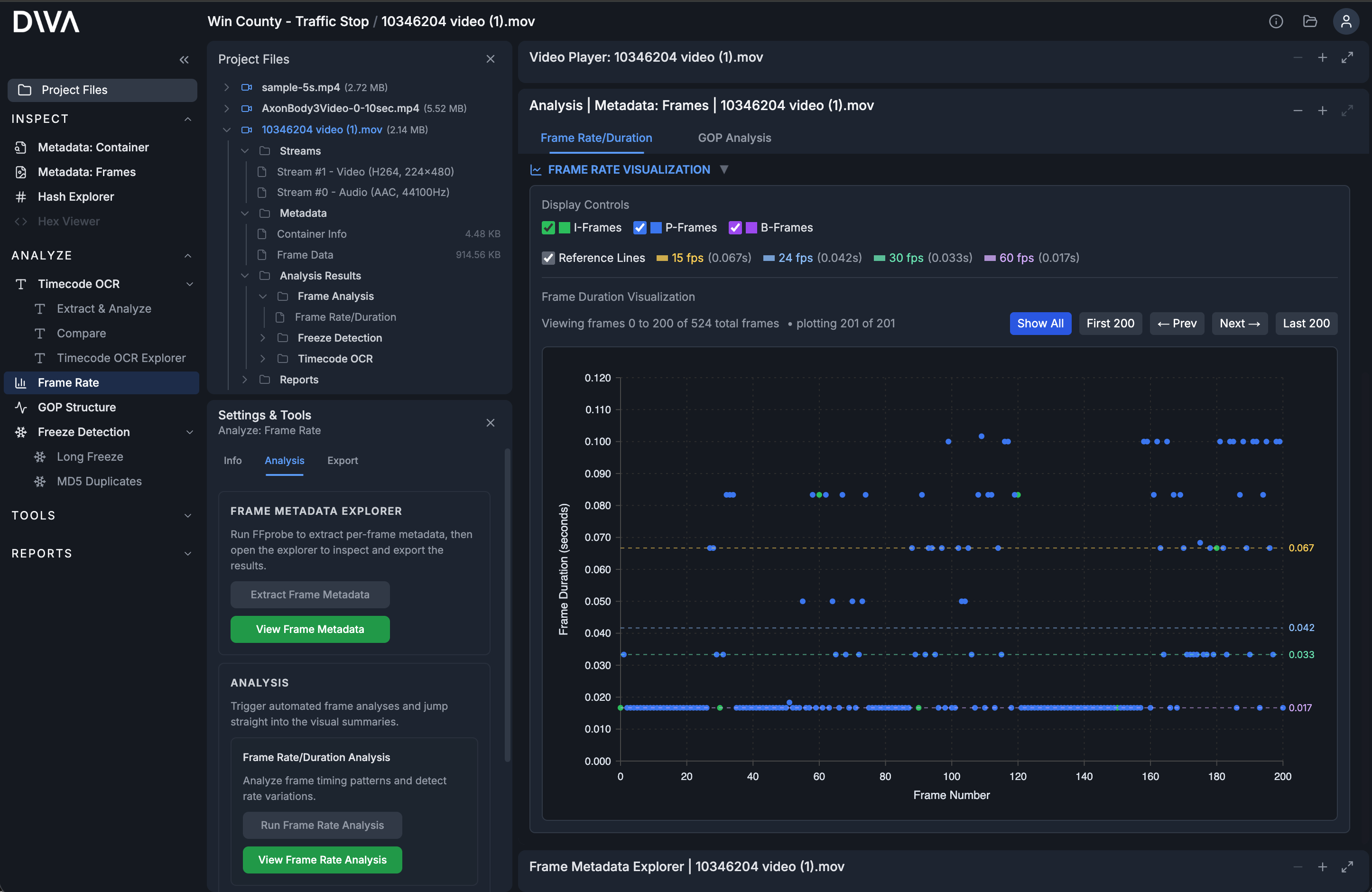Click the Metadata: Container sidebar icon
The width and height of the screenshot is (1372, 892).
tap(21, 147)
